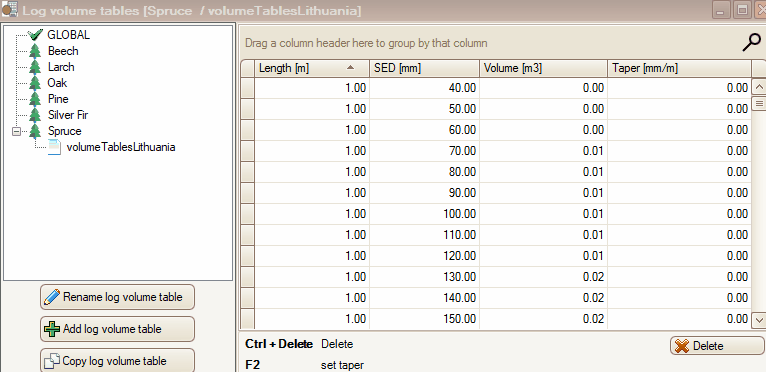Click Taper cell in SED 40.00 row
This screenshot has width=766, height=372.
click(x=679, y=88)
